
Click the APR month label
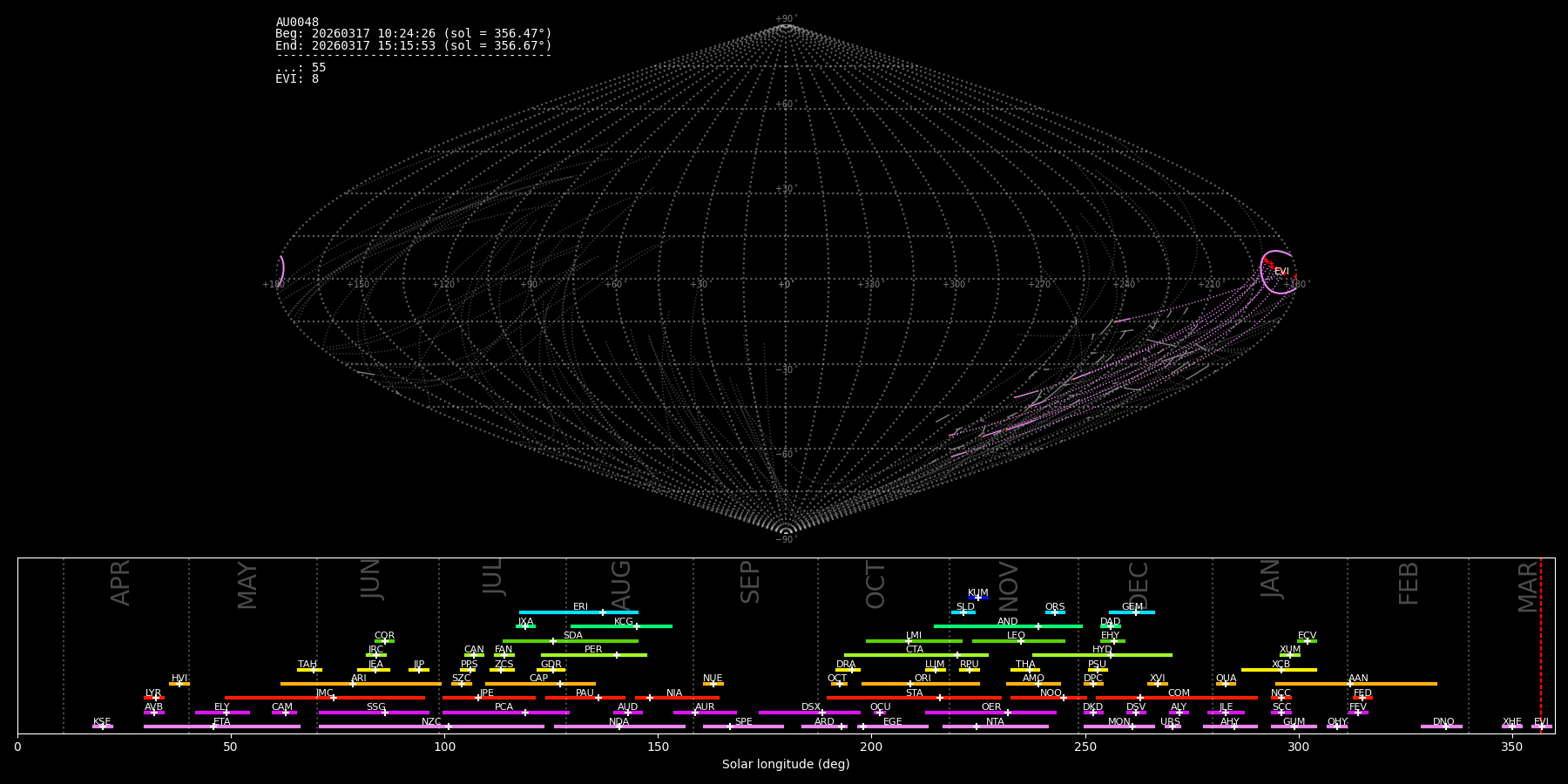120,583
